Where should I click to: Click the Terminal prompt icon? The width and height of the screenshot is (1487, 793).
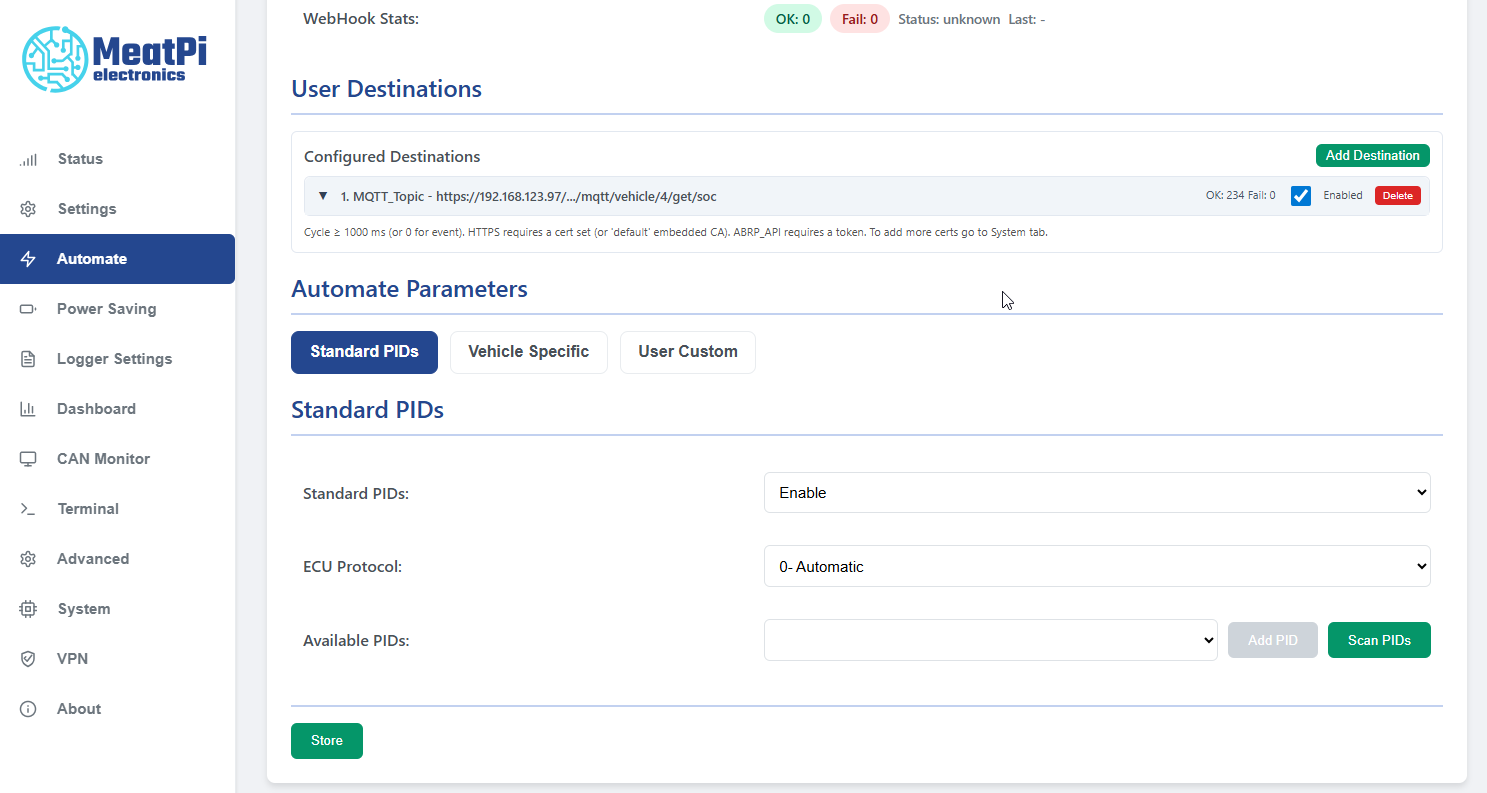pyautogui.click(x=28, y=509)
